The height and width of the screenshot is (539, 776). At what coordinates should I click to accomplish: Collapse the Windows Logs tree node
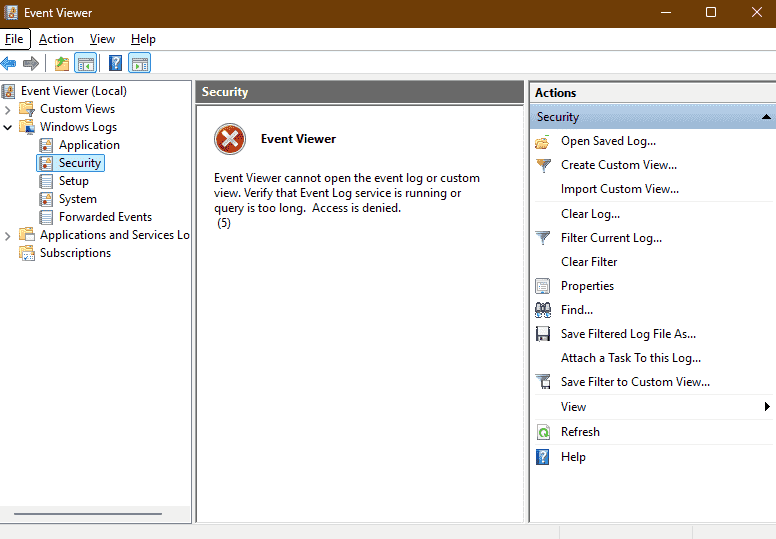point(7,127)
